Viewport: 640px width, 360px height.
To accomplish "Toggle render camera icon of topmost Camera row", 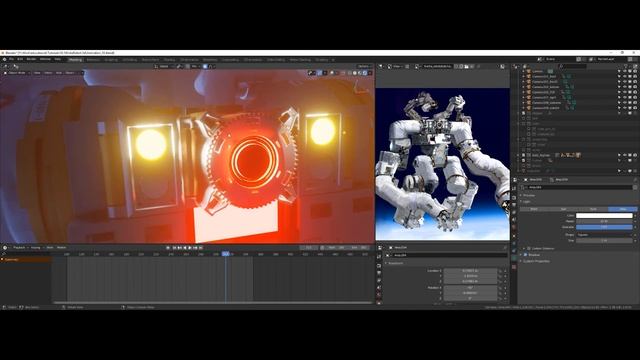I will [x=635, y=71].
